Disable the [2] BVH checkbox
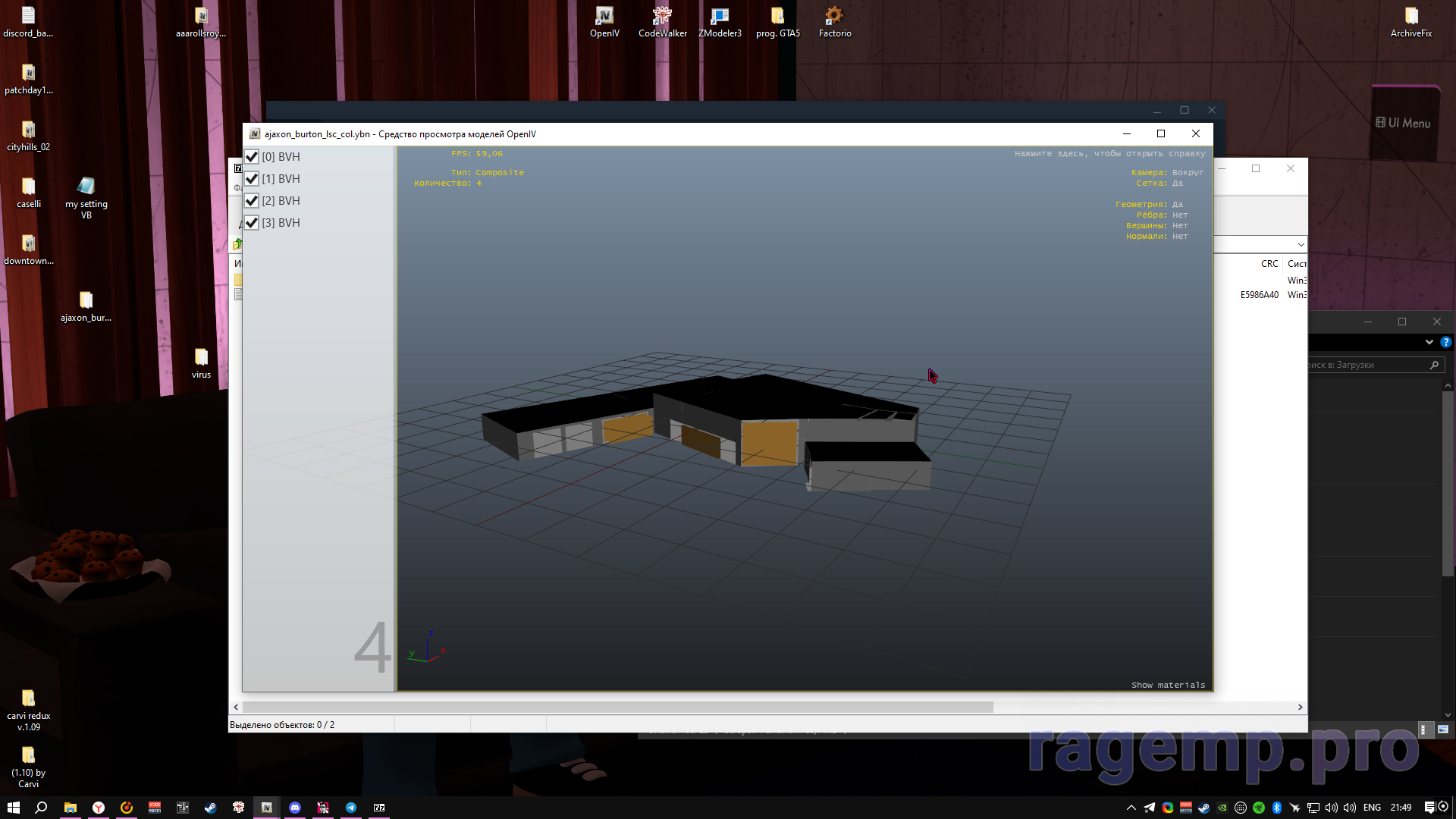Screen dimensions: 1456x819 [252, 201]
